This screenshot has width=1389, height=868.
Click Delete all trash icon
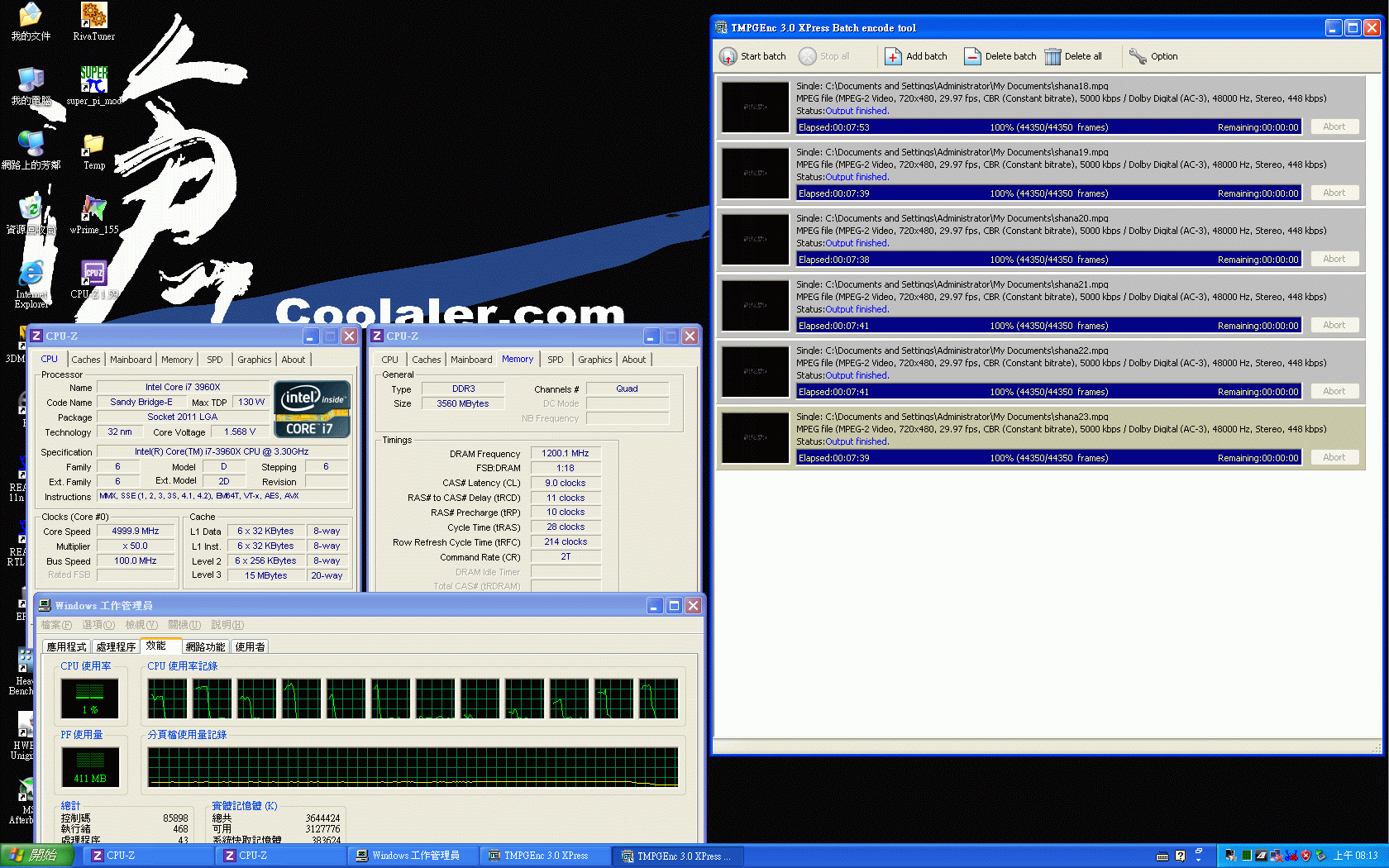click(x=1052, y=56)
